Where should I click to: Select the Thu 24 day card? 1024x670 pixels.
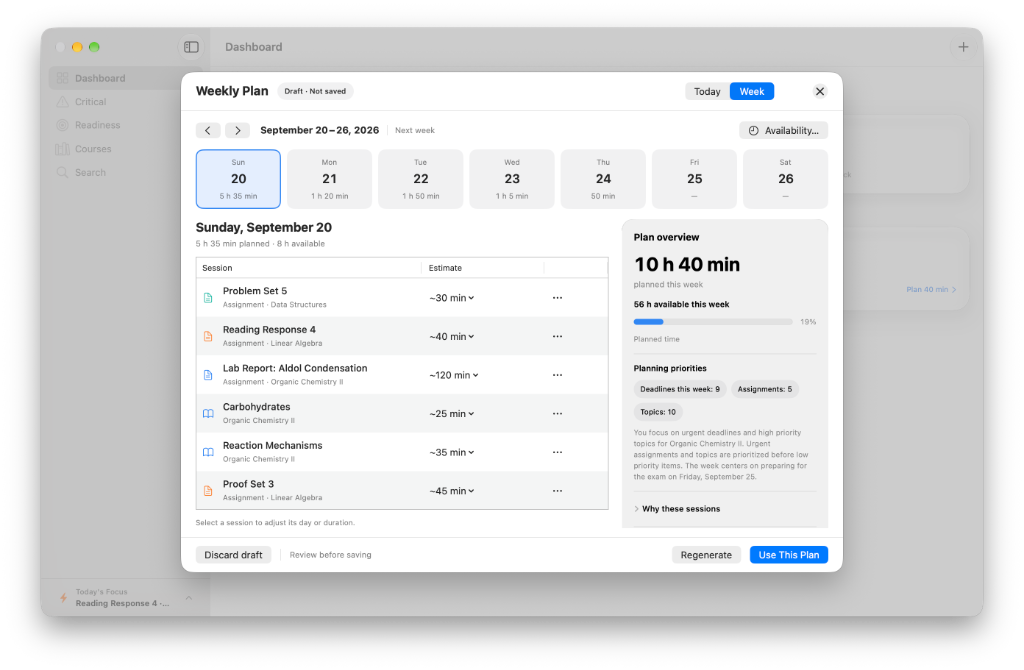point(603,179)
